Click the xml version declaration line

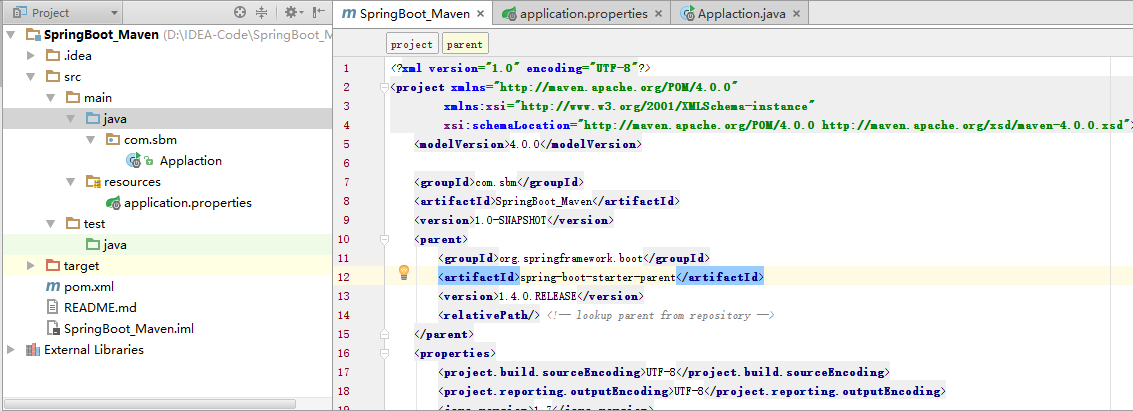click(521, 68)
